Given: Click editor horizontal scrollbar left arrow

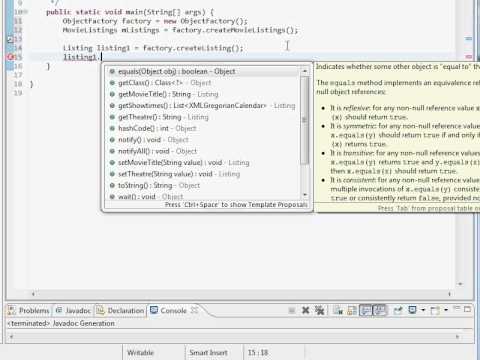Looking at the screenshot, I should tap(33, 294).
